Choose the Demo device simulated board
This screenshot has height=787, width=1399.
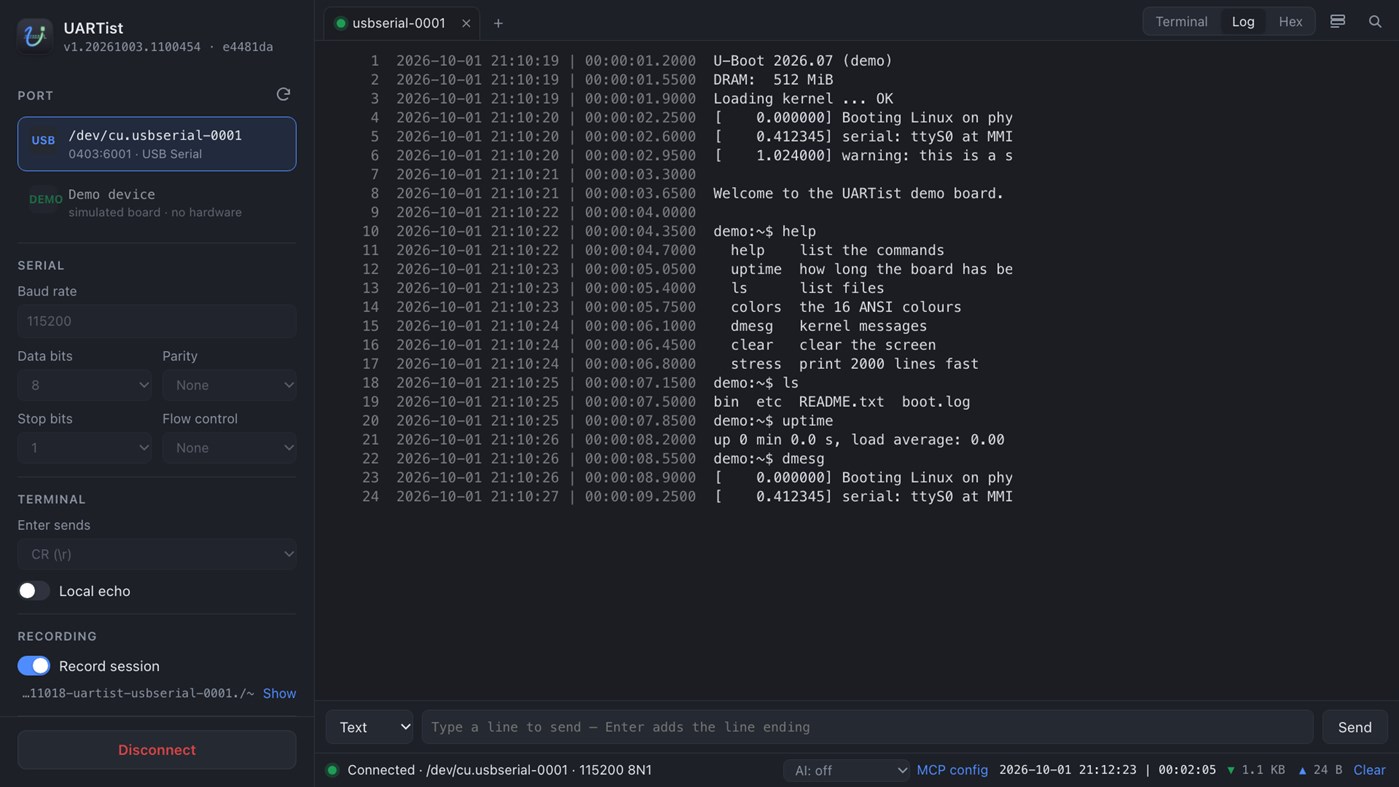coord(157,202)
